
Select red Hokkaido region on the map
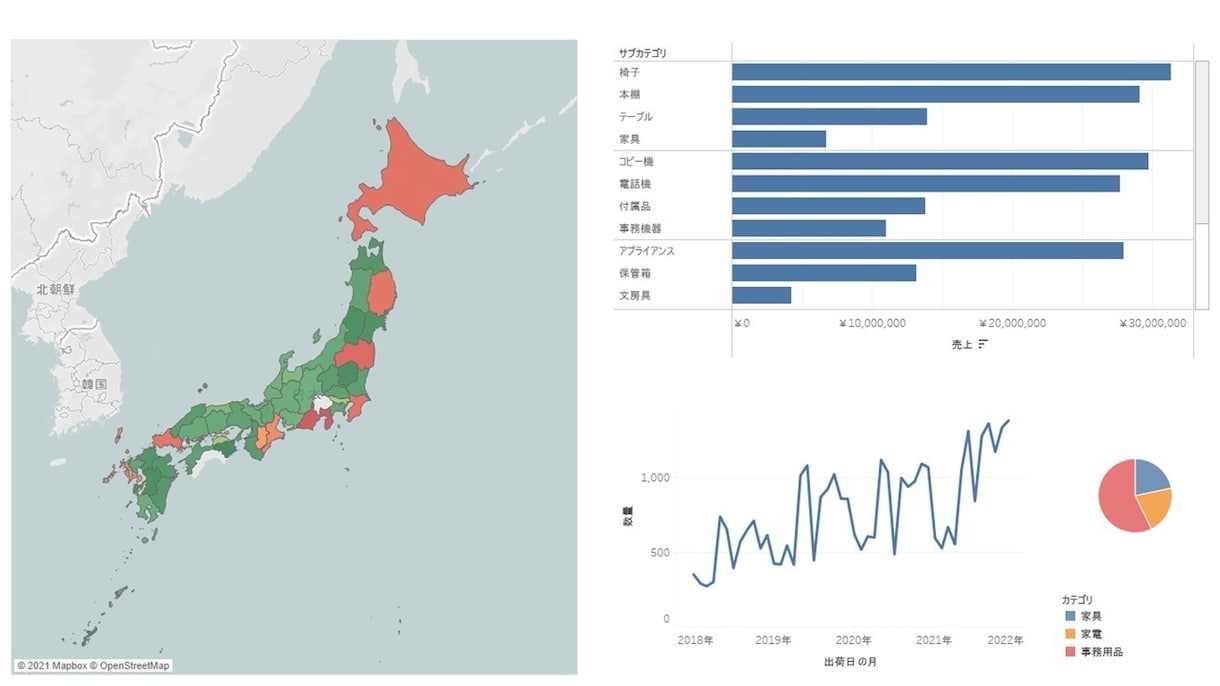[x=415, y=180]
